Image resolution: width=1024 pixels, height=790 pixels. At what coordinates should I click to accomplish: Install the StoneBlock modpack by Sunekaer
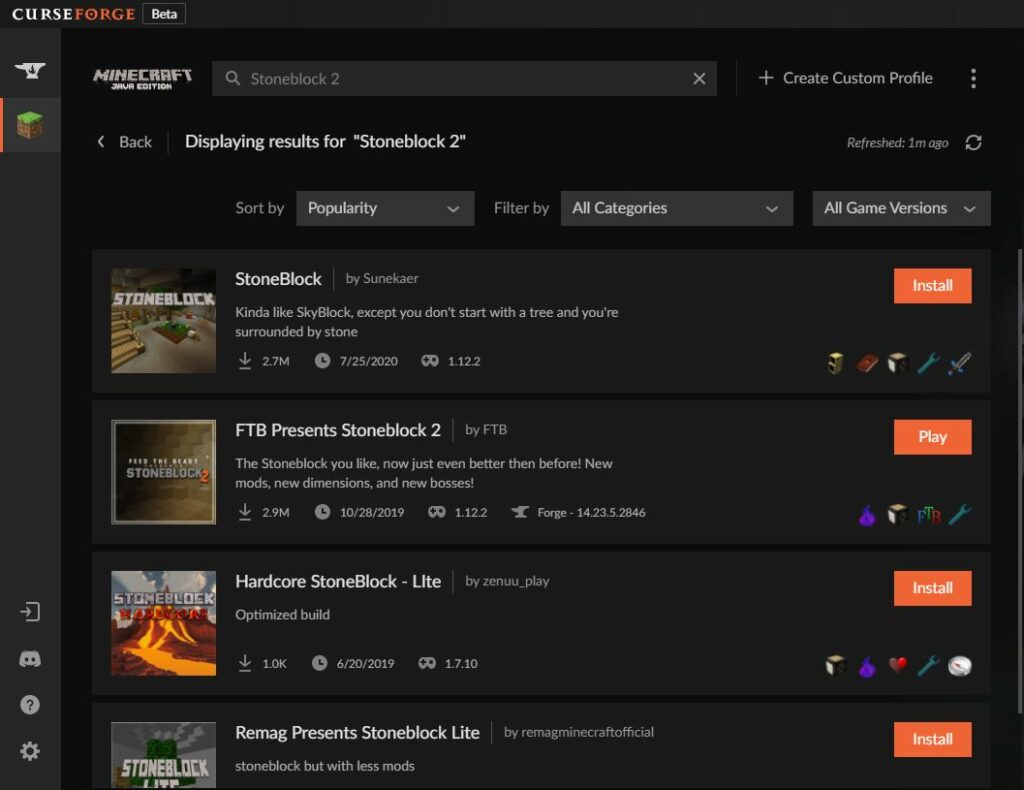(x=932, y=285)
